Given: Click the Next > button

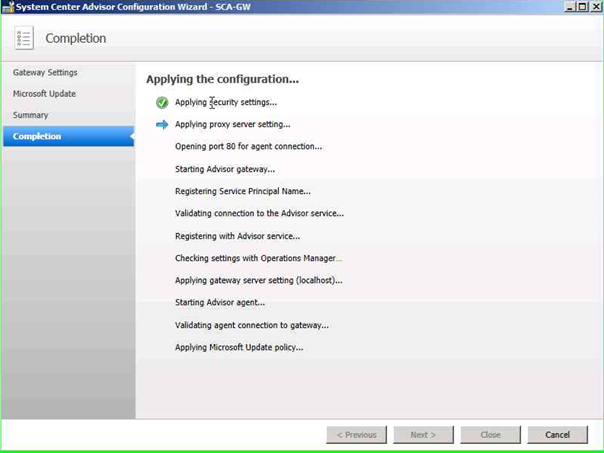Looking at the screenshot, I should click(422, 435).
